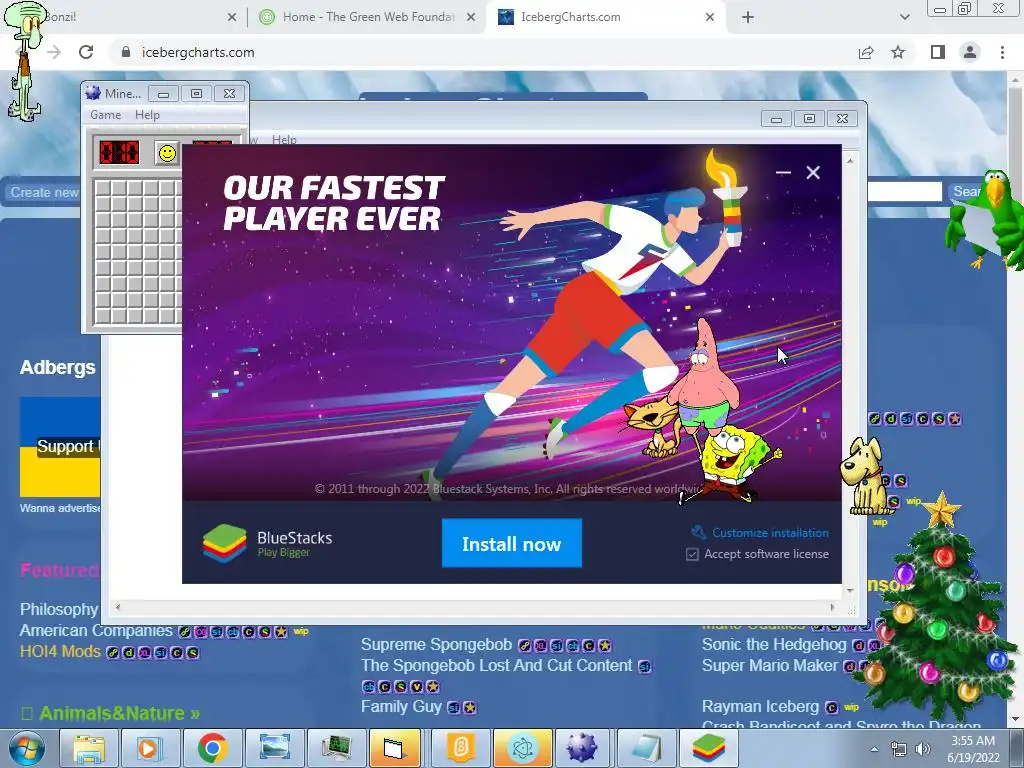Switch to Green Web Foundation tab
This screenshot has width=1024, height=768.
point(367,17)
